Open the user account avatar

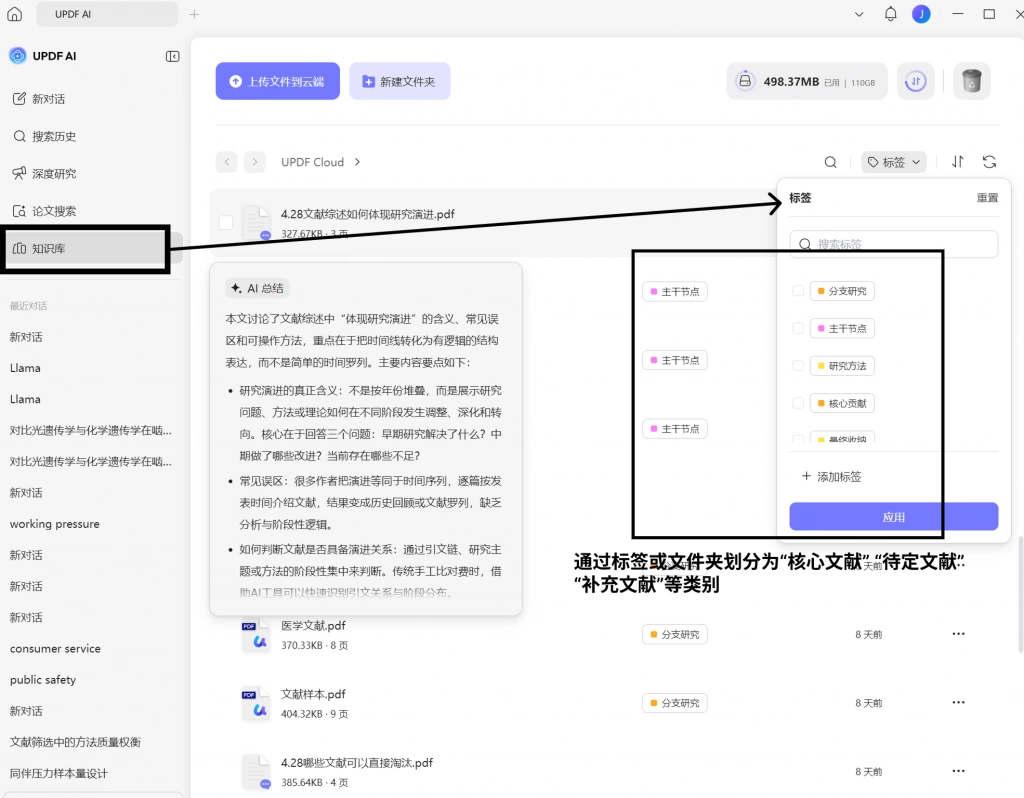pyautogui.click(x=921, y=14)
